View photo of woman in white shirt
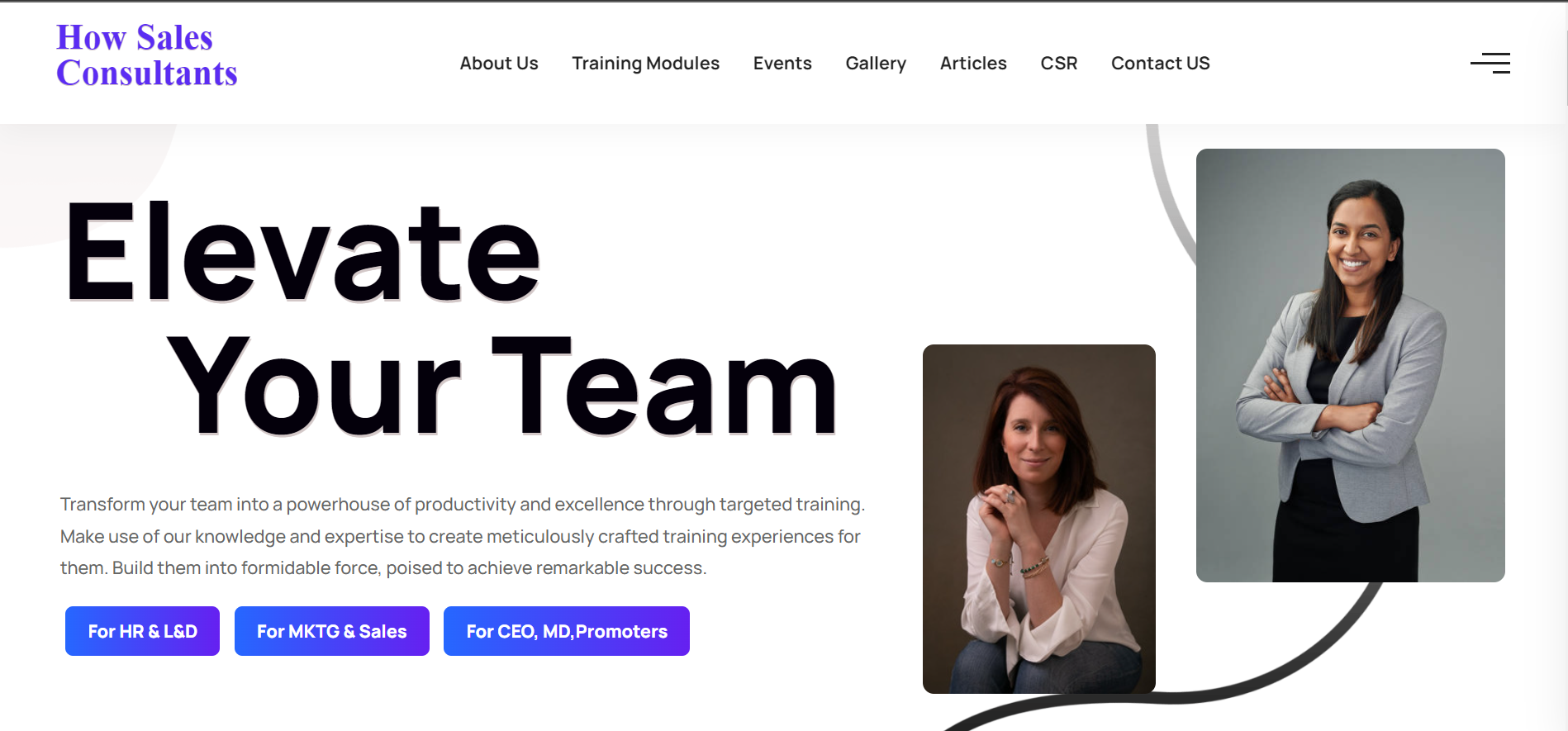 coord(1039,519)
